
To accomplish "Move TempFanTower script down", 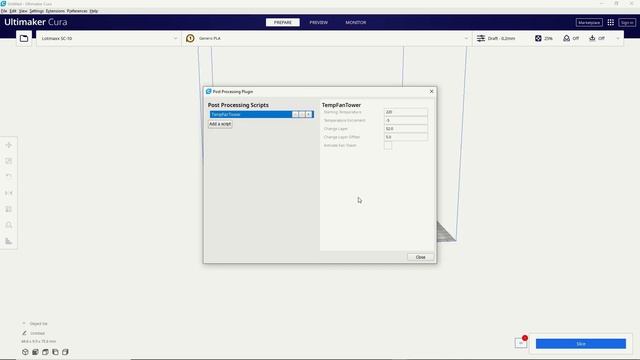I will point(302,115).
